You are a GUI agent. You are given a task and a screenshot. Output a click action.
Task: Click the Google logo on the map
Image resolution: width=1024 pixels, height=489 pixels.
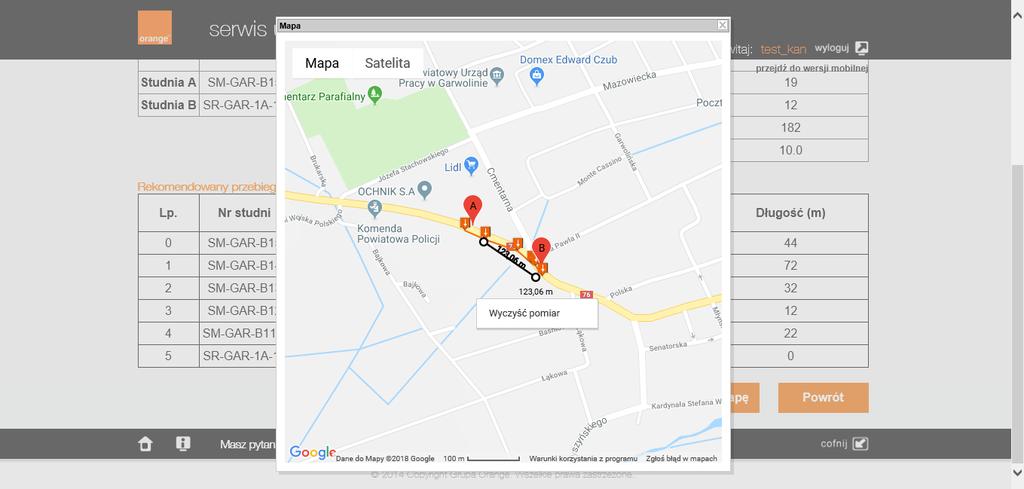pos(312,452)
